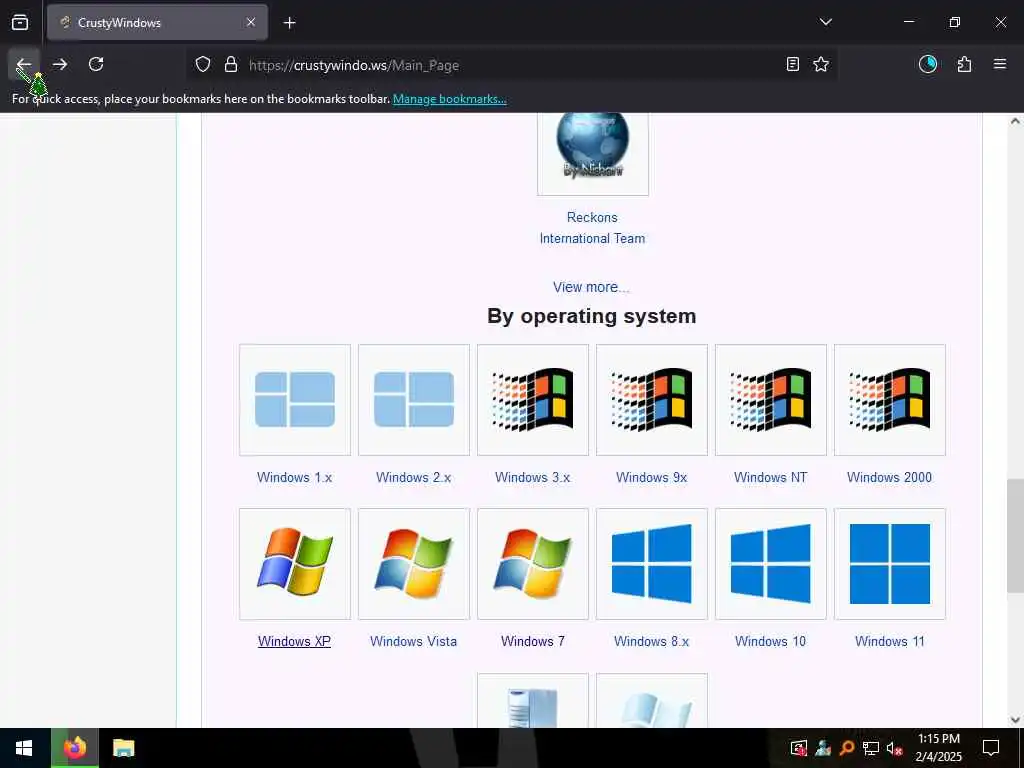The width and height of the screenshot is (1024, 768).
Task: Follow the Windows 1.x text link
Action: coord(295,477)
